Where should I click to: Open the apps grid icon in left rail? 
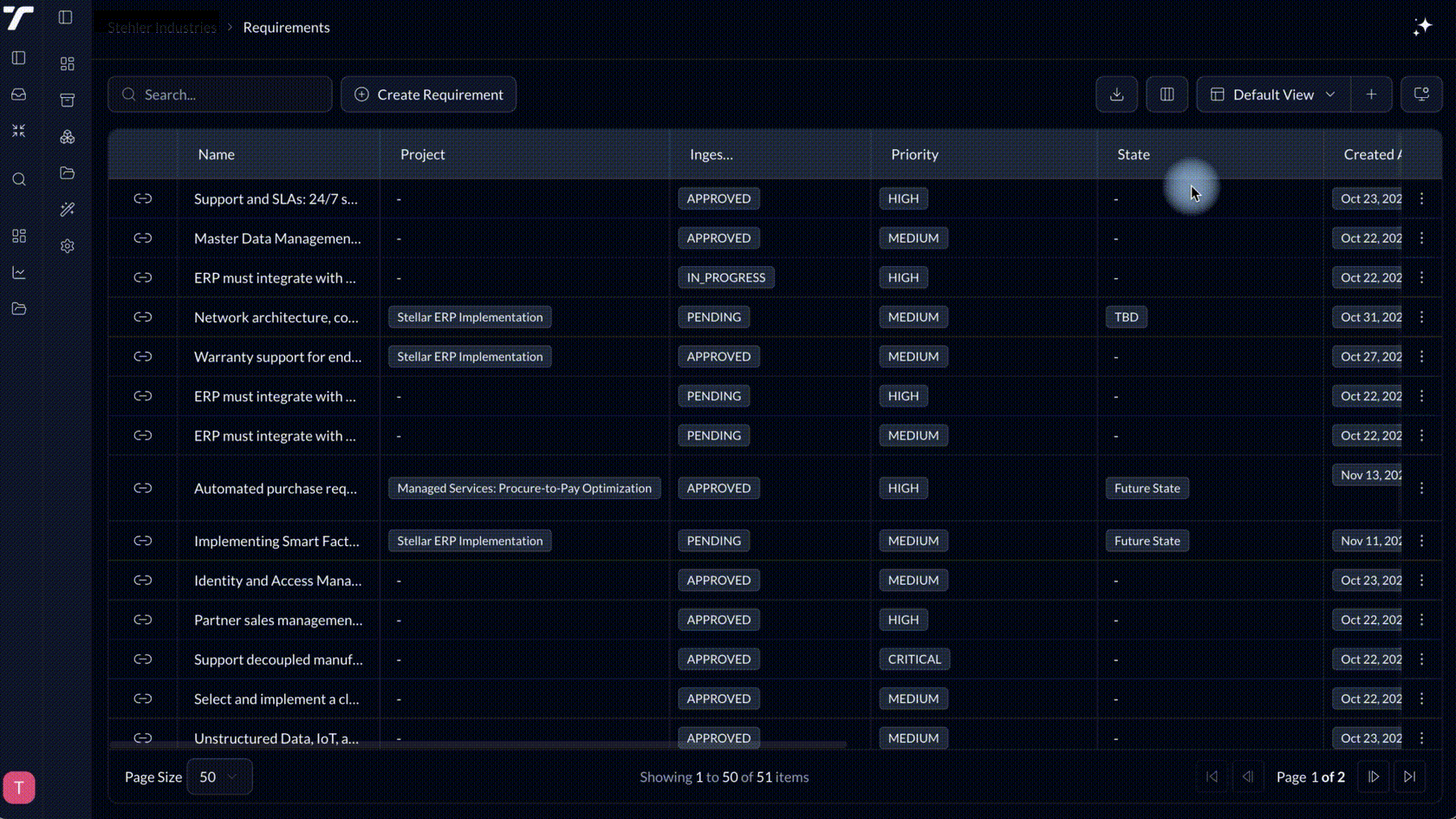[x=18, y=236]
